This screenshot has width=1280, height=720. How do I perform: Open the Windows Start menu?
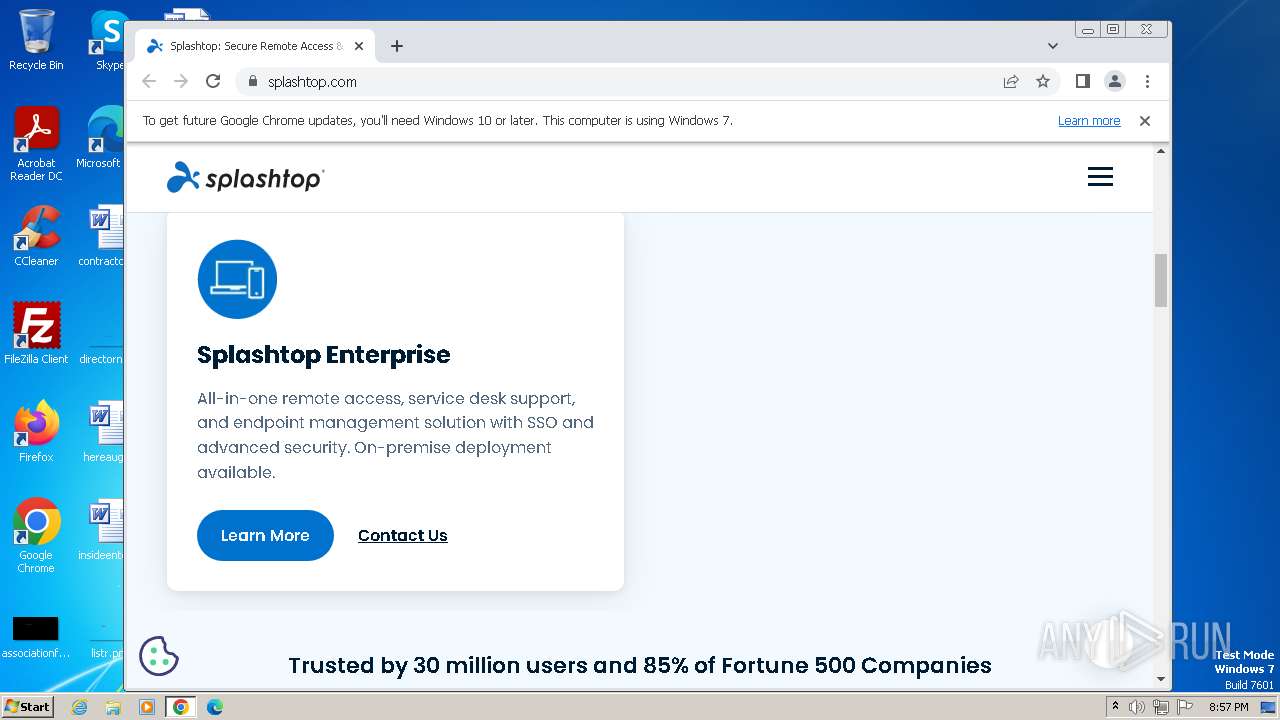point(28,707)
